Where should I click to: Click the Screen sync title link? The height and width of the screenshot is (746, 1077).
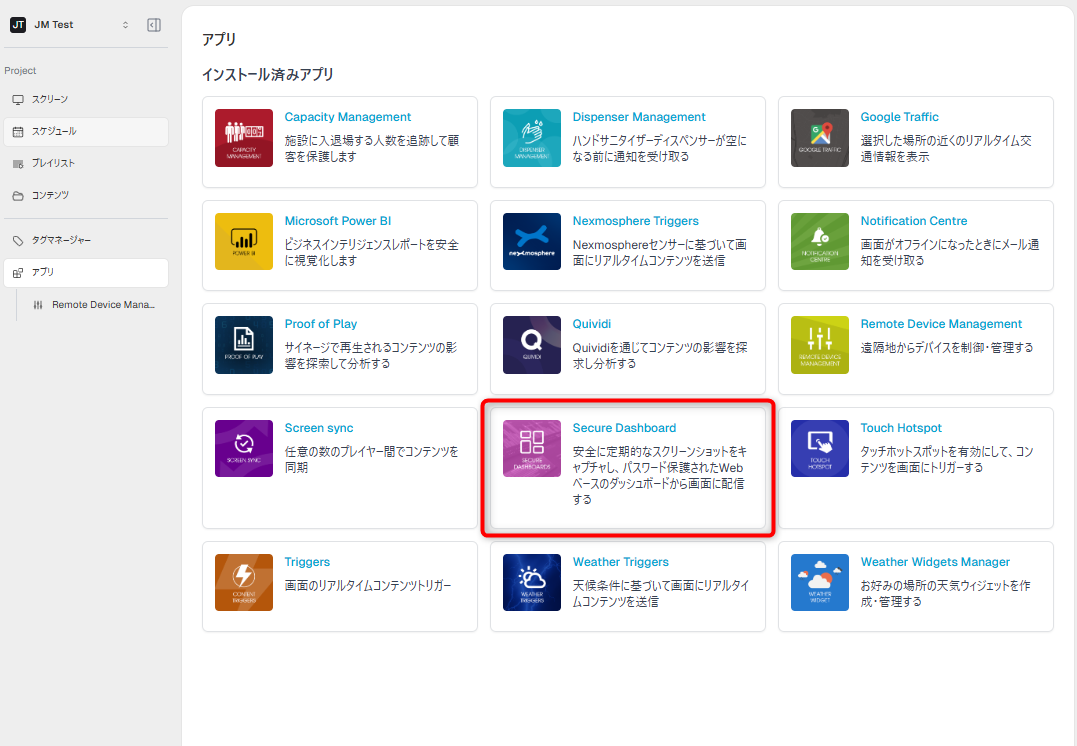point(319,427)
